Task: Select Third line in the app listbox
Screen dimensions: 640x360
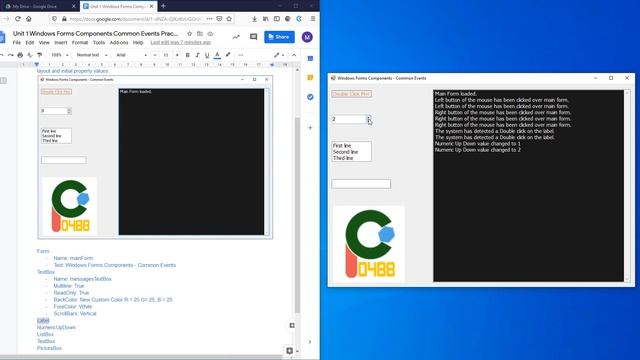Action: [343, 158]
